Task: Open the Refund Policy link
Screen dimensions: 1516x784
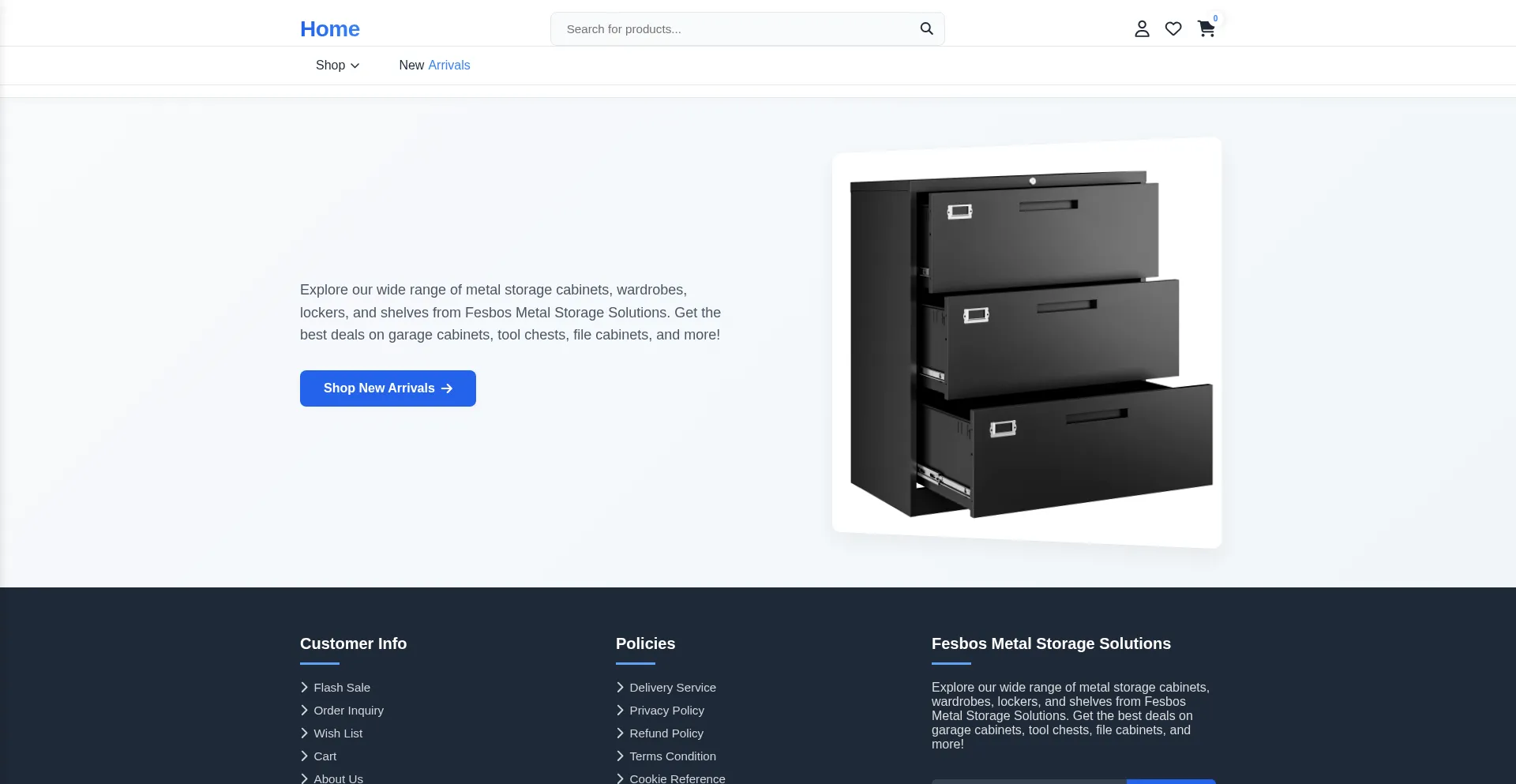Action: (666, 733)
